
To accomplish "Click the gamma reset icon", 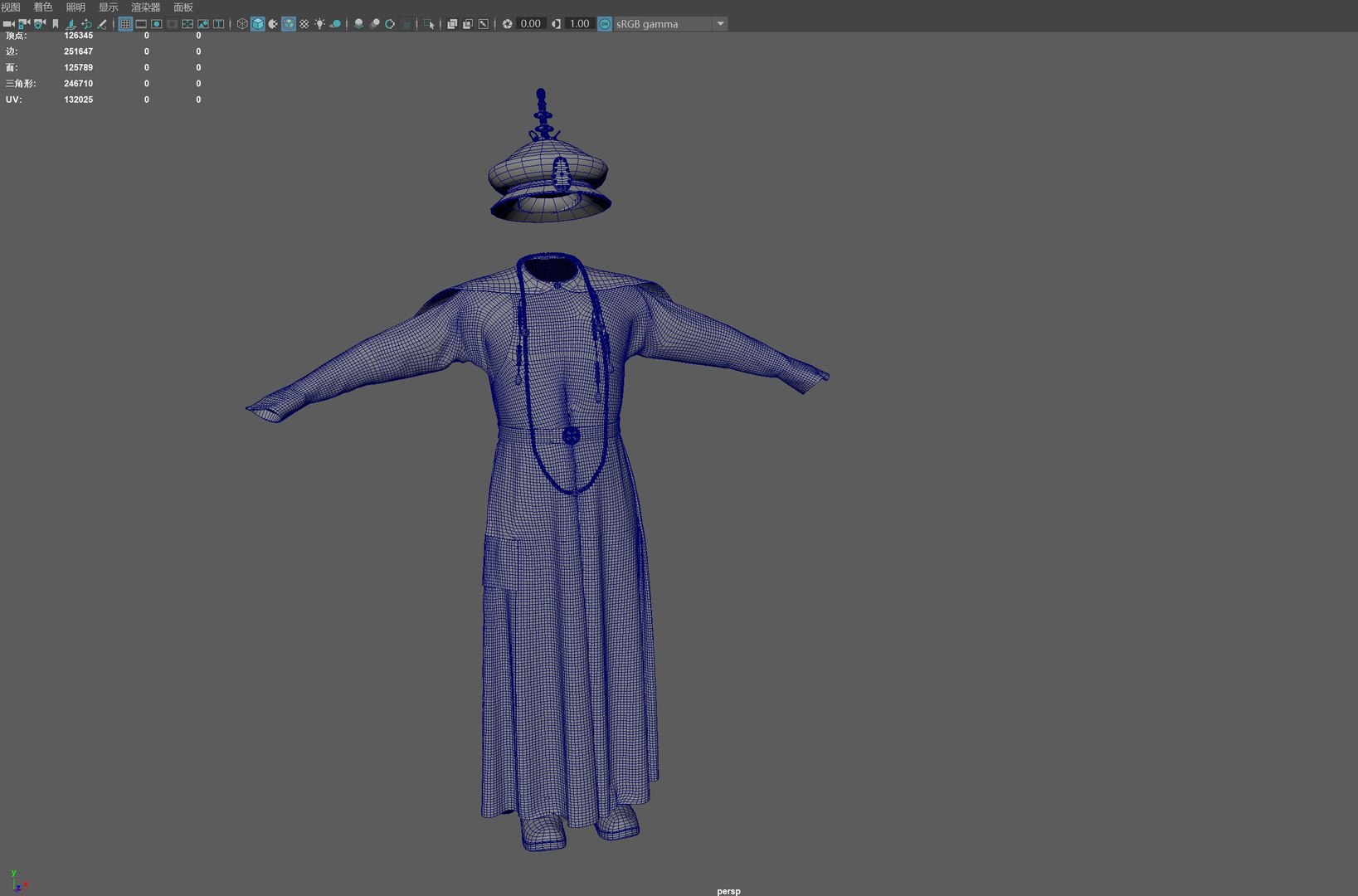I will (x=556, y=24).
